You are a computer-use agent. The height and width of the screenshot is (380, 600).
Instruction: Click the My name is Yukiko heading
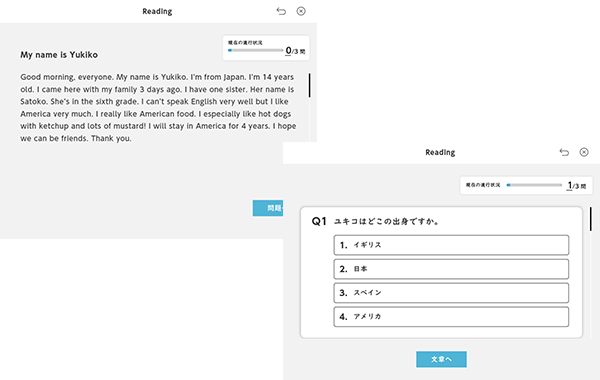[59, 55]
